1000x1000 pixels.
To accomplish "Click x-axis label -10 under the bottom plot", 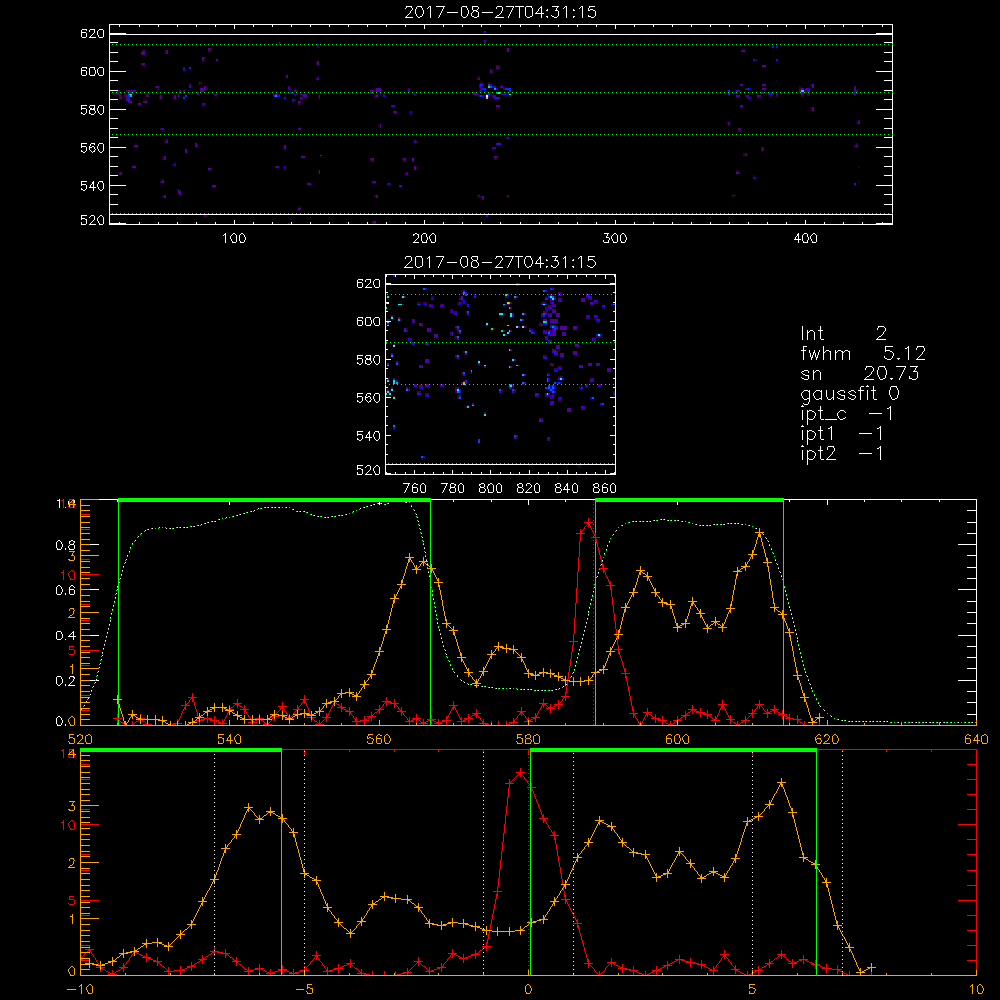I will [80, 989].
